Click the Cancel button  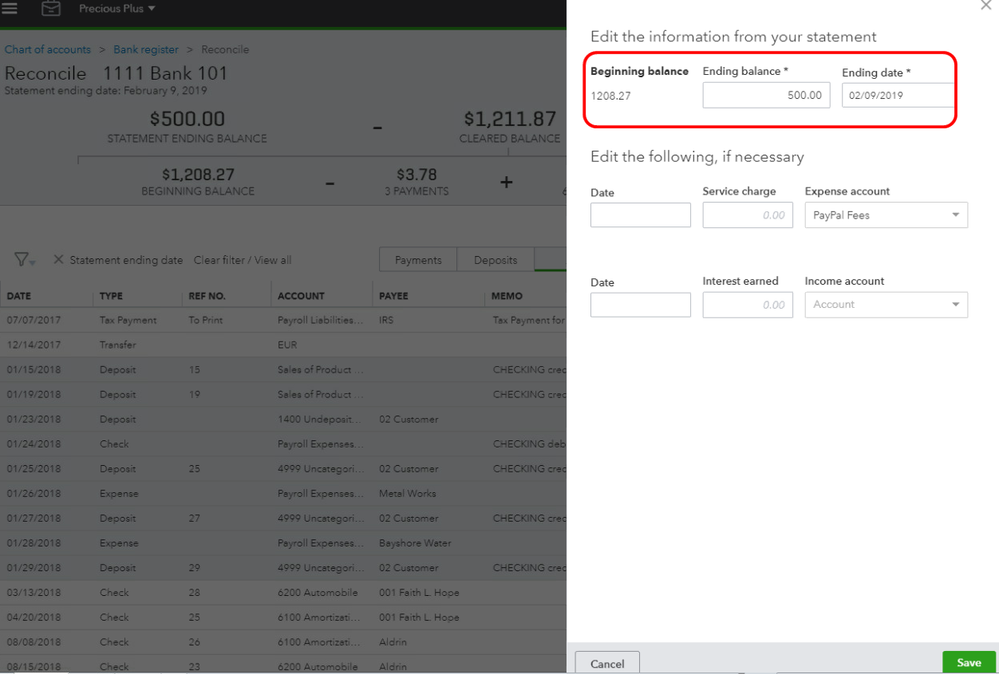(x=607, y=663)
